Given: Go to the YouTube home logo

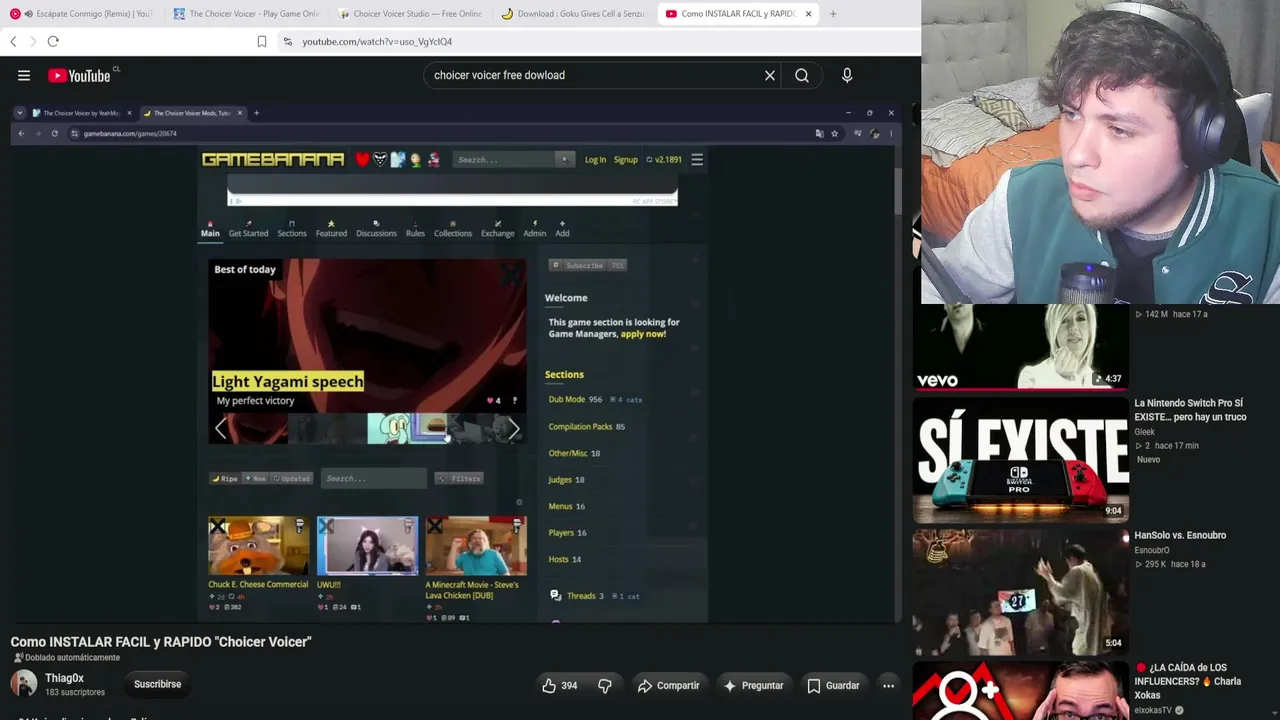Looking at the screenshot, I should (79, 75).
